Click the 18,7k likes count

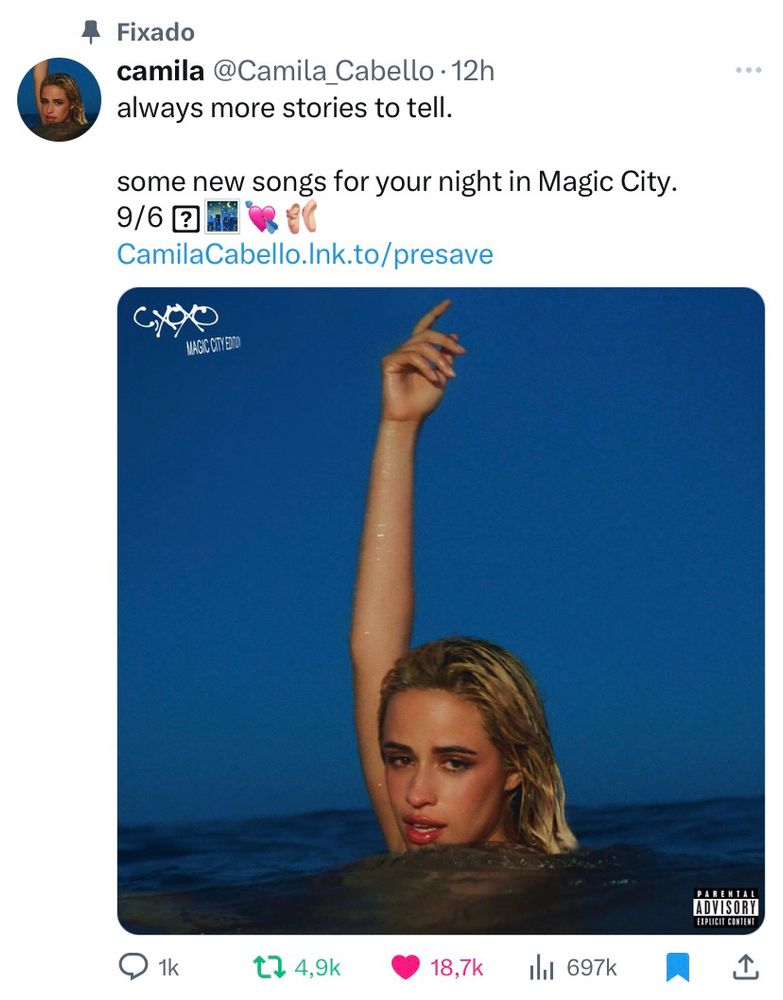[457, 967]
